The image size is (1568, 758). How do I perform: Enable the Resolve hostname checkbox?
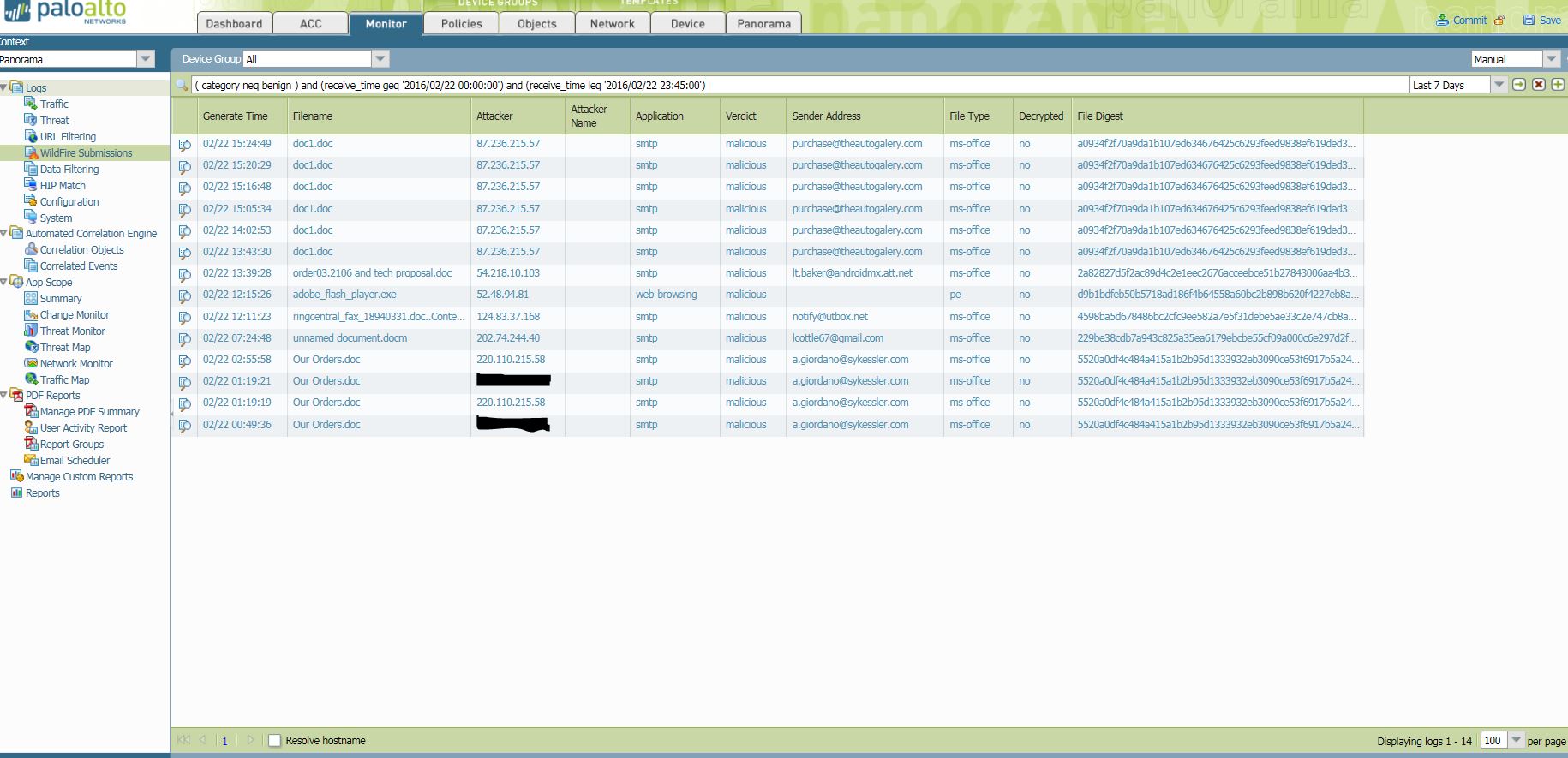click(x=274, y=740)
